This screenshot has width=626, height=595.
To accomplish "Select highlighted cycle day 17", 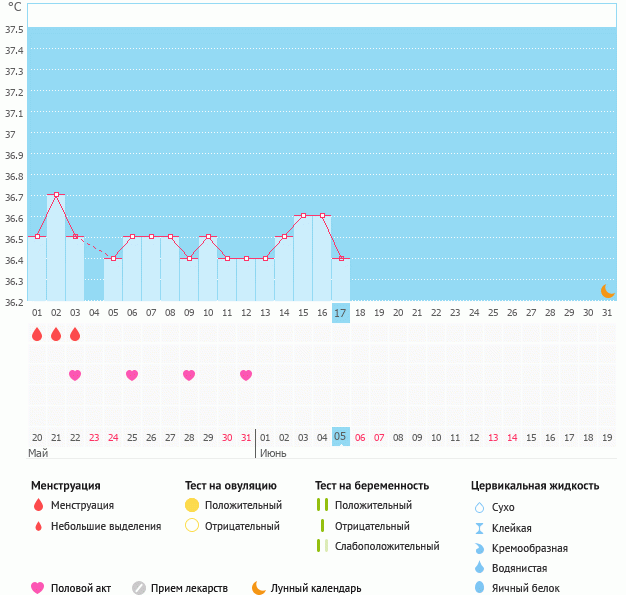I will point(340,313).
